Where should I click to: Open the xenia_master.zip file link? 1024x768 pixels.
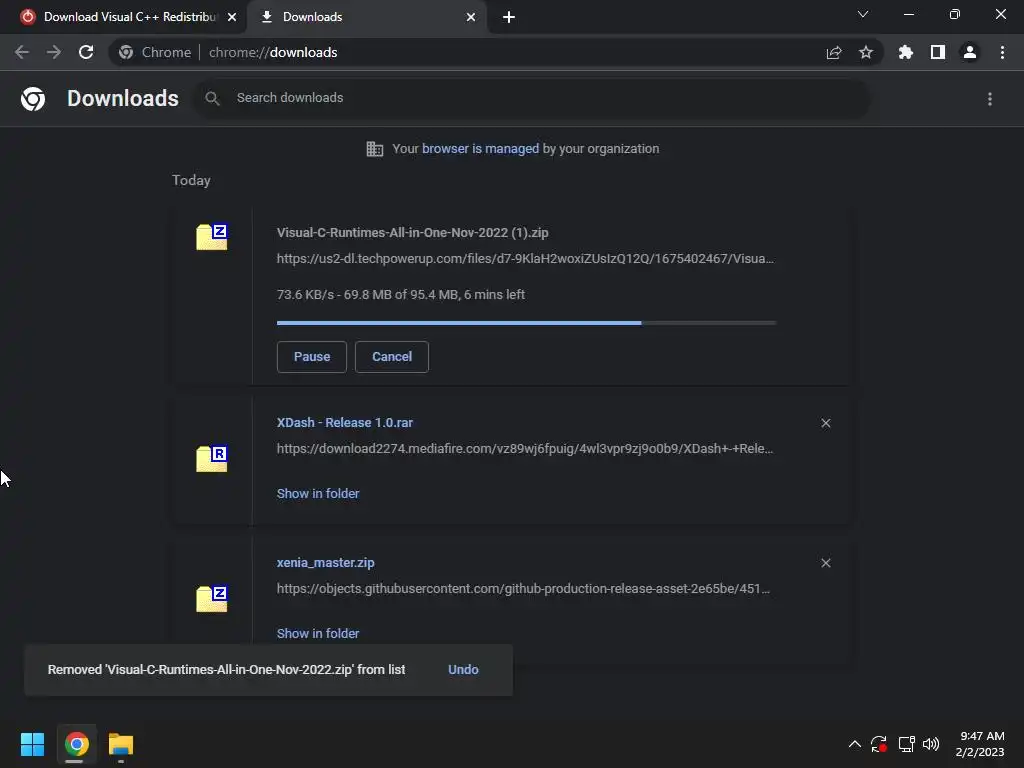click(325, 562)
